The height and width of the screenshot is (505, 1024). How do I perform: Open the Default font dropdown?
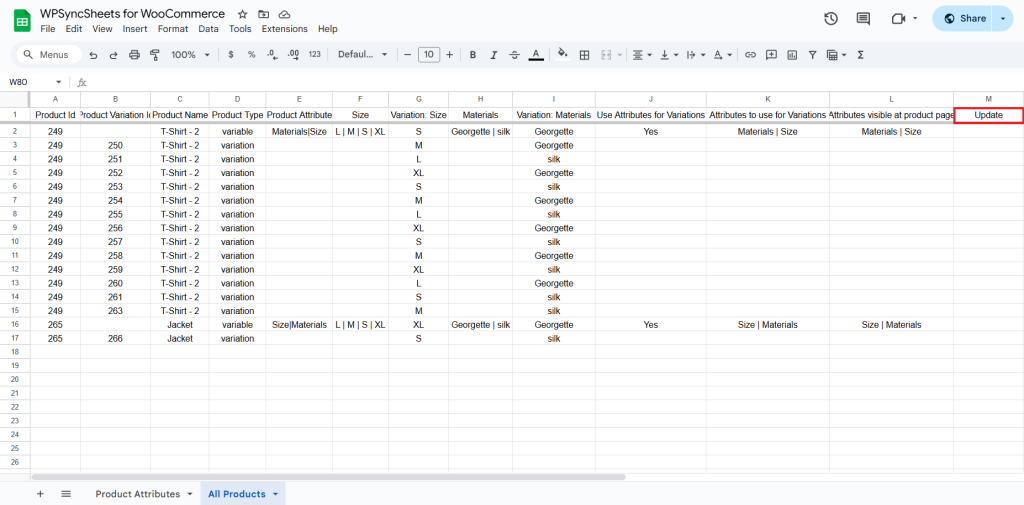362,55
